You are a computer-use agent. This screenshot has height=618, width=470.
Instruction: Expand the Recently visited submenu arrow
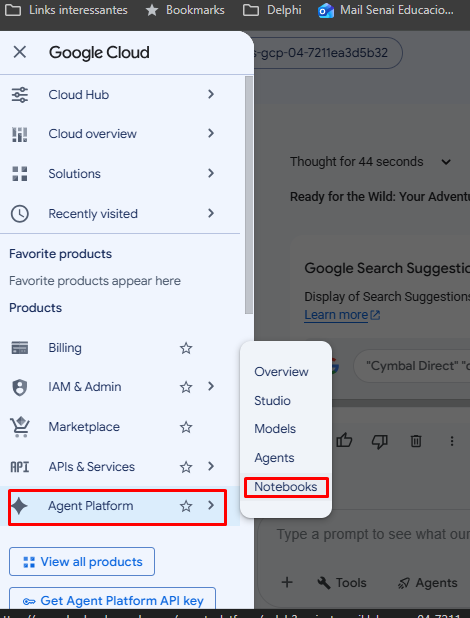(211, 213)
